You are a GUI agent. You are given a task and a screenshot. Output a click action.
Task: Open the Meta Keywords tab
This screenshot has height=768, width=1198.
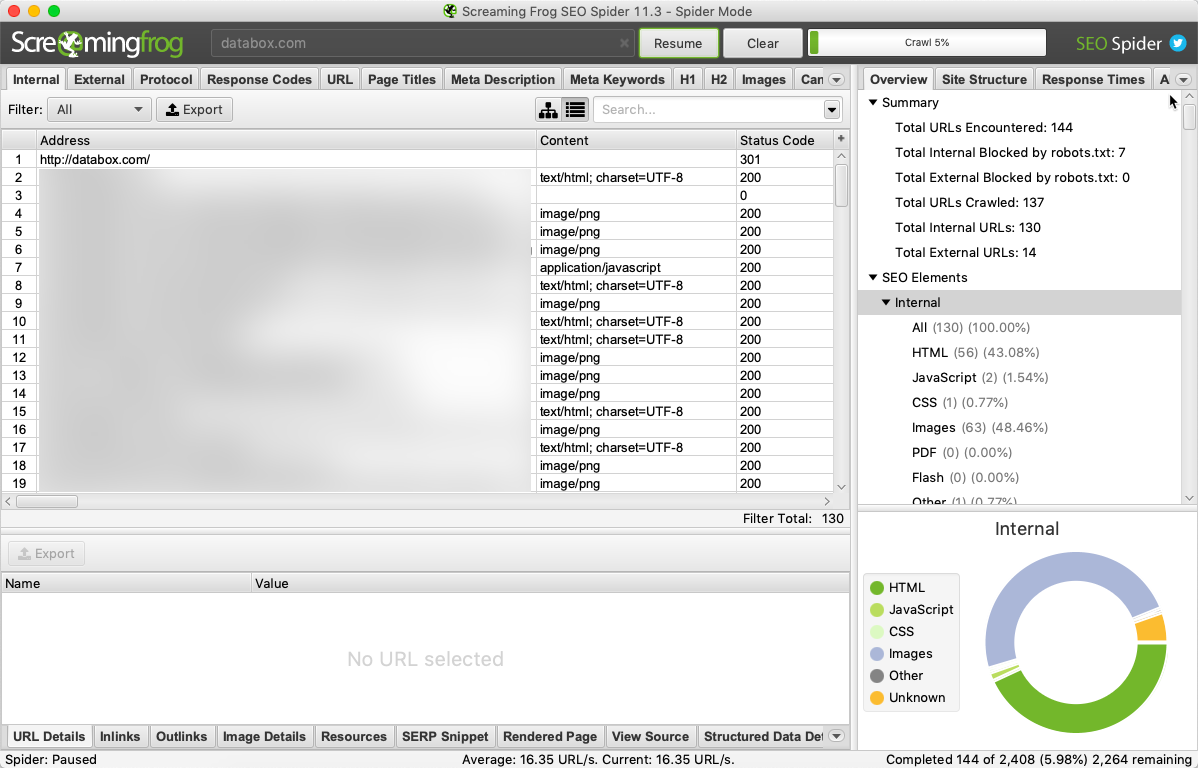coord(617,79)
